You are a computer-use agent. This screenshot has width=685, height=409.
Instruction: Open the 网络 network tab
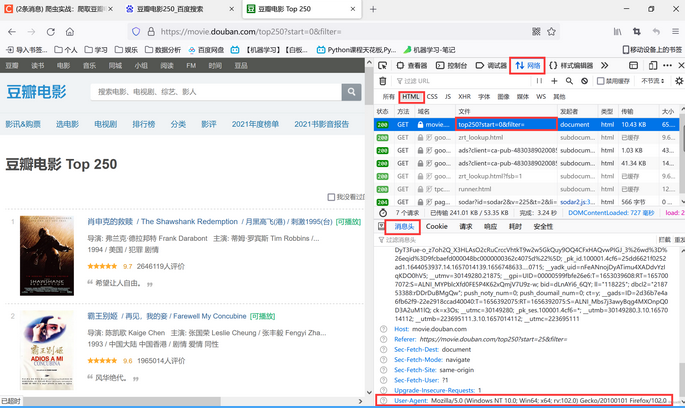(528, 66)
